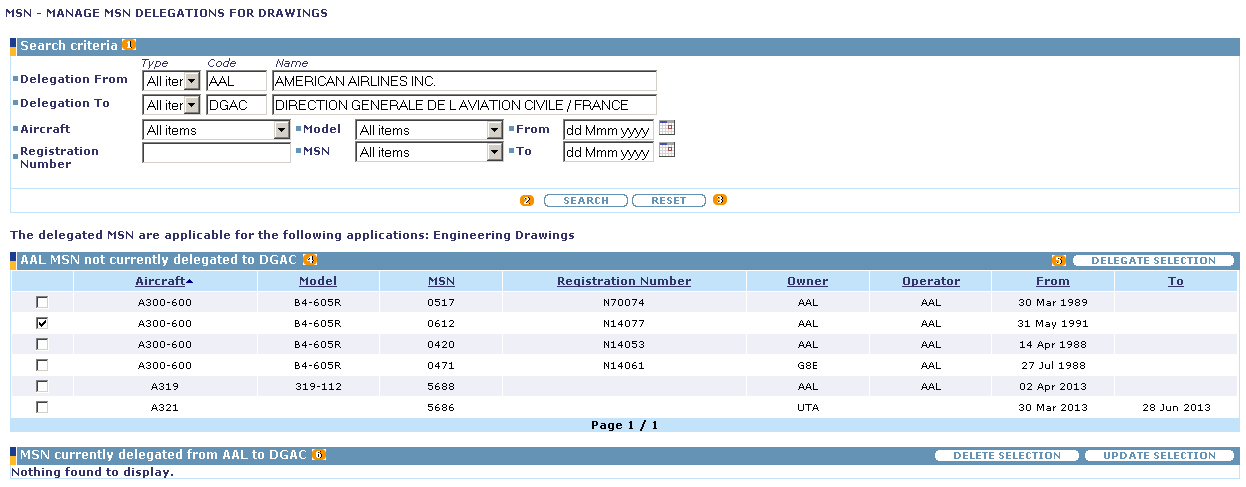
Task: Click date cell 31 May 1991
Action: pos(1053,323)
